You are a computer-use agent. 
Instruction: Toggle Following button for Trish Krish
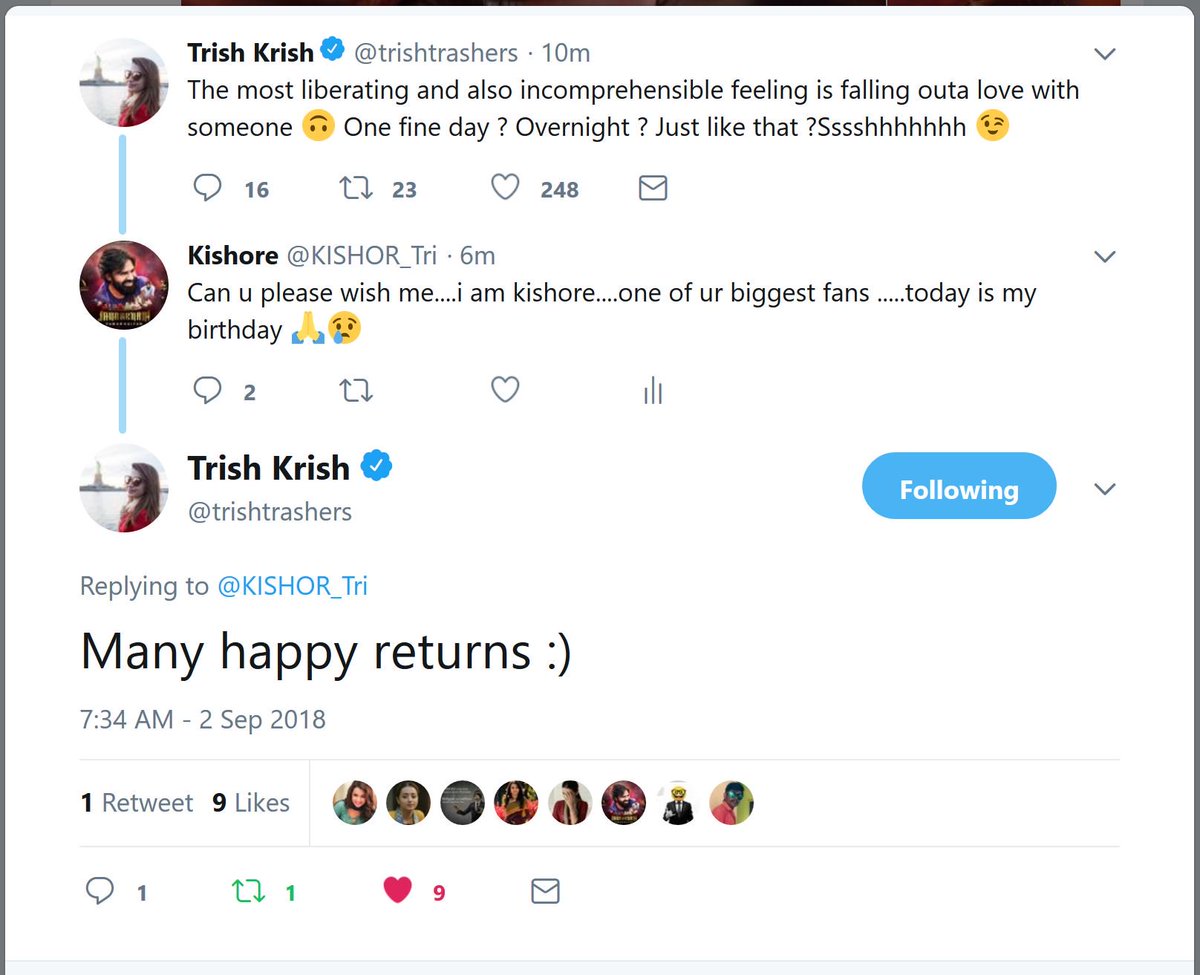958,488
